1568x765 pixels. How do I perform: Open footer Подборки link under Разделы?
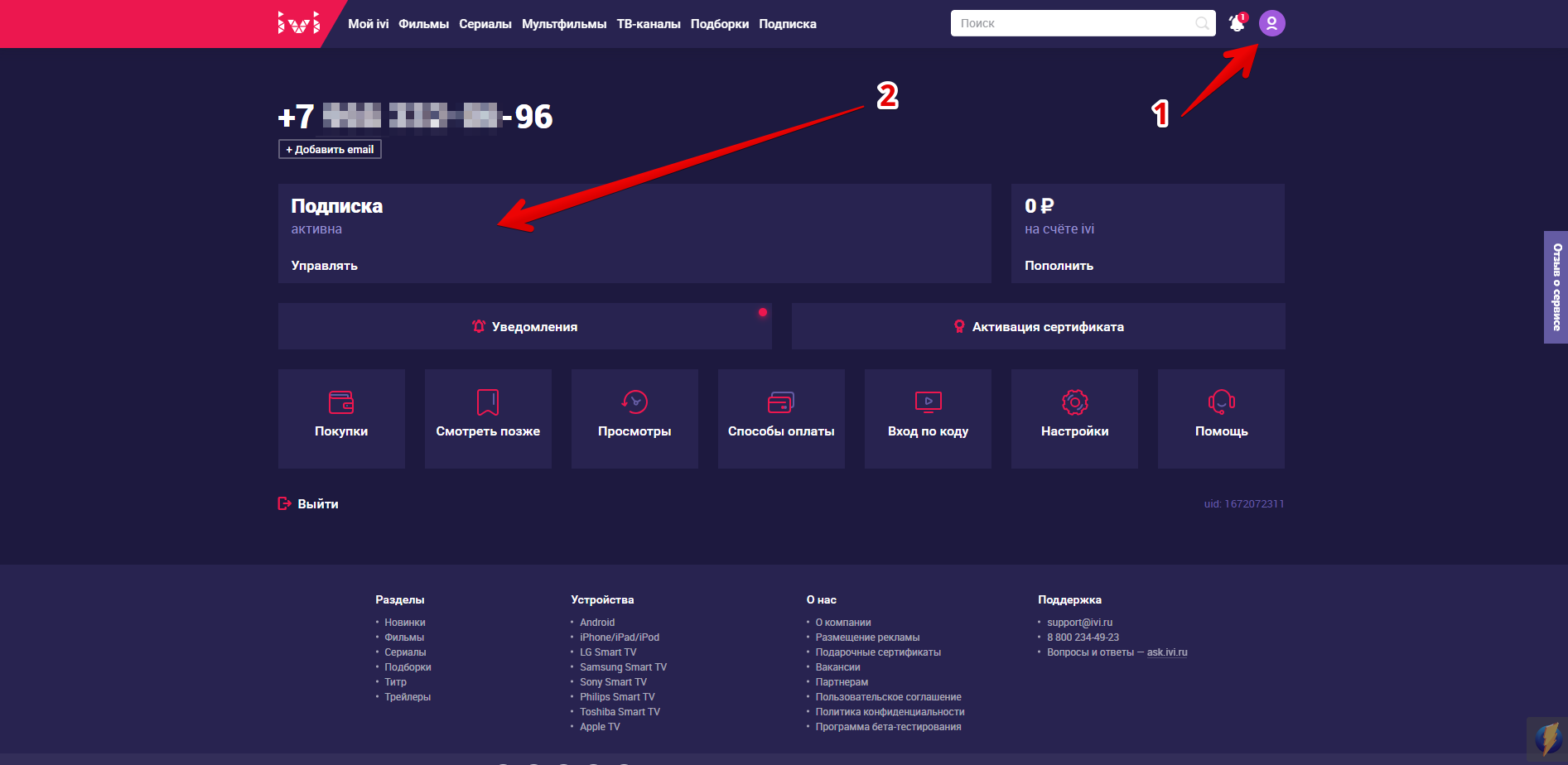point(408,667)
